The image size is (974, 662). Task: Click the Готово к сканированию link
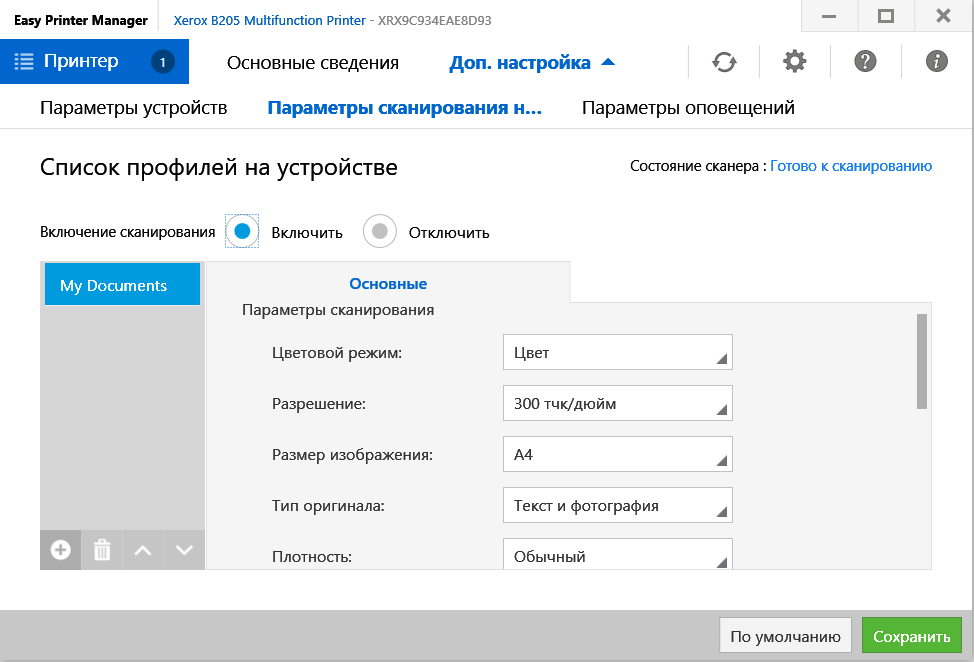(x=851, y=166)
